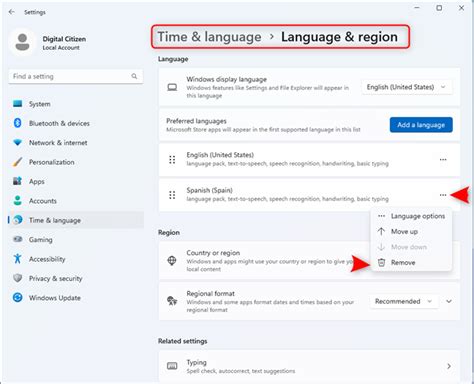This screenshot has height=384, width=474.
Task: Click the search magnifier icon
Action: [134, 76]
